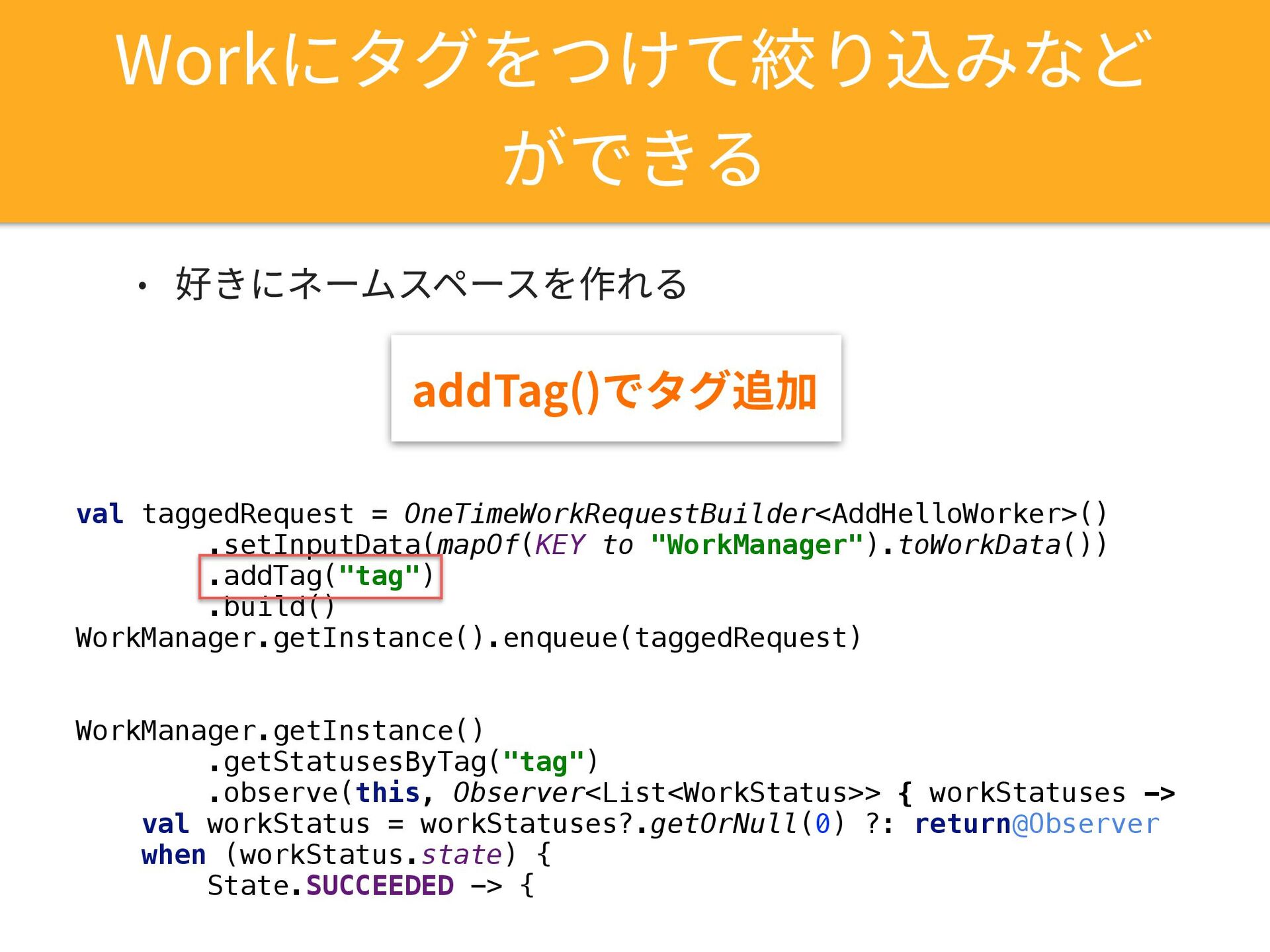Click the taggedRequest variable declaration
The height and width of the screenshot is (952, 1270).
tap(247, 514)
